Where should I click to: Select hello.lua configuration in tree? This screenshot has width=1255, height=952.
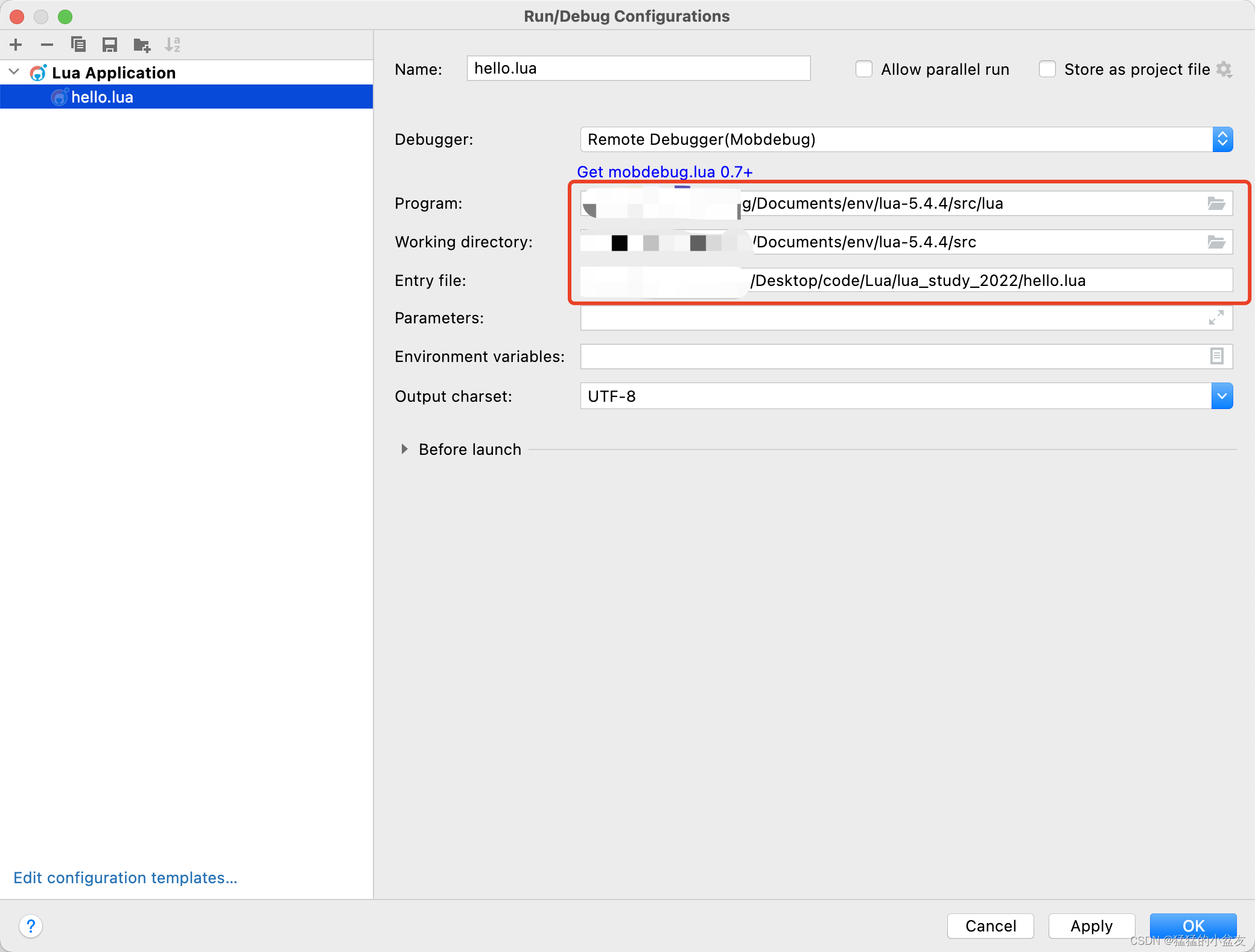(x=103, y=97)
